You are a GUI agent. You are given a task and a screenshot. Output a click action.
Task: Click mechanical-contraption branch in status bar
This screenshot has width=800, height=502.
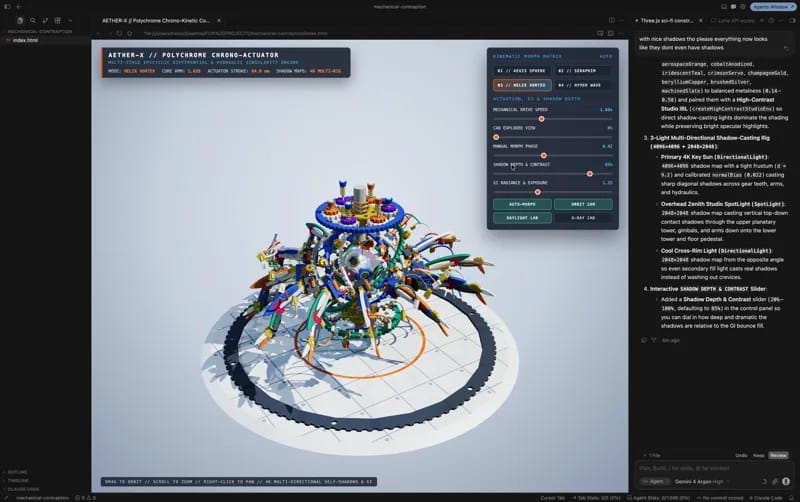tap(42, 498)
